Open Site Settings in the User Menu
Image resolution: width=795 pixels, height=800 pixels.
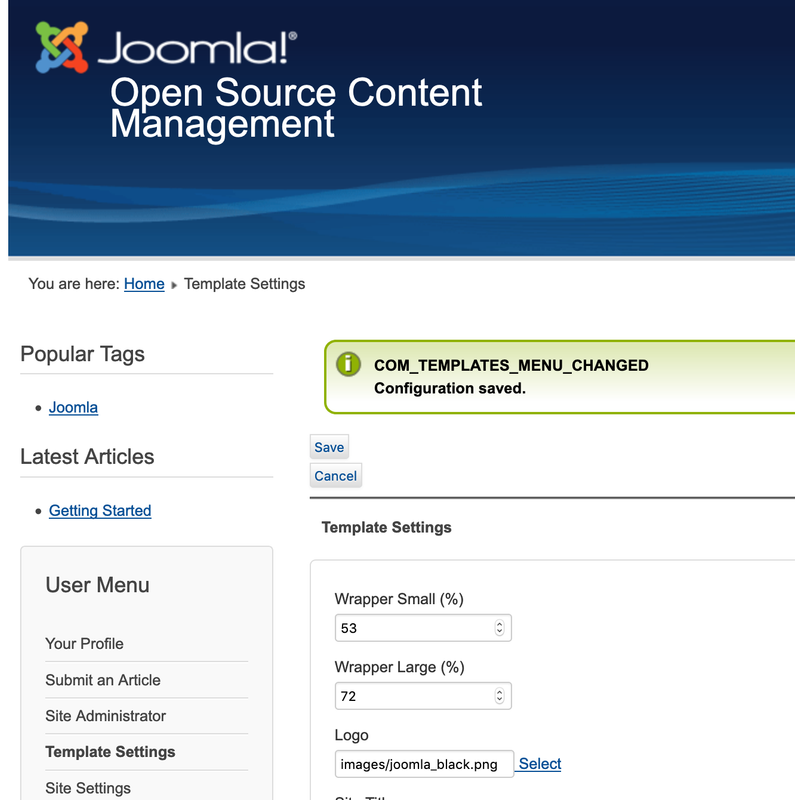pos(88,788)
